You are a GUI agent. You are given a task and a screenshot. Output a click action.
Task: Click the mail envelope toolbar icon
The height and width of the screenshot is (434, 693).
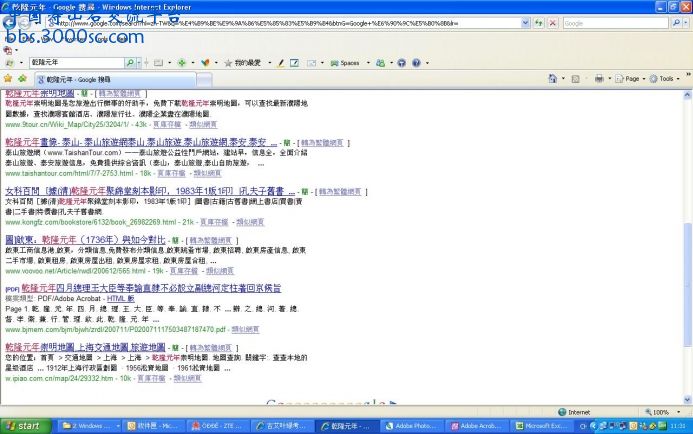[x=311, y=63]
